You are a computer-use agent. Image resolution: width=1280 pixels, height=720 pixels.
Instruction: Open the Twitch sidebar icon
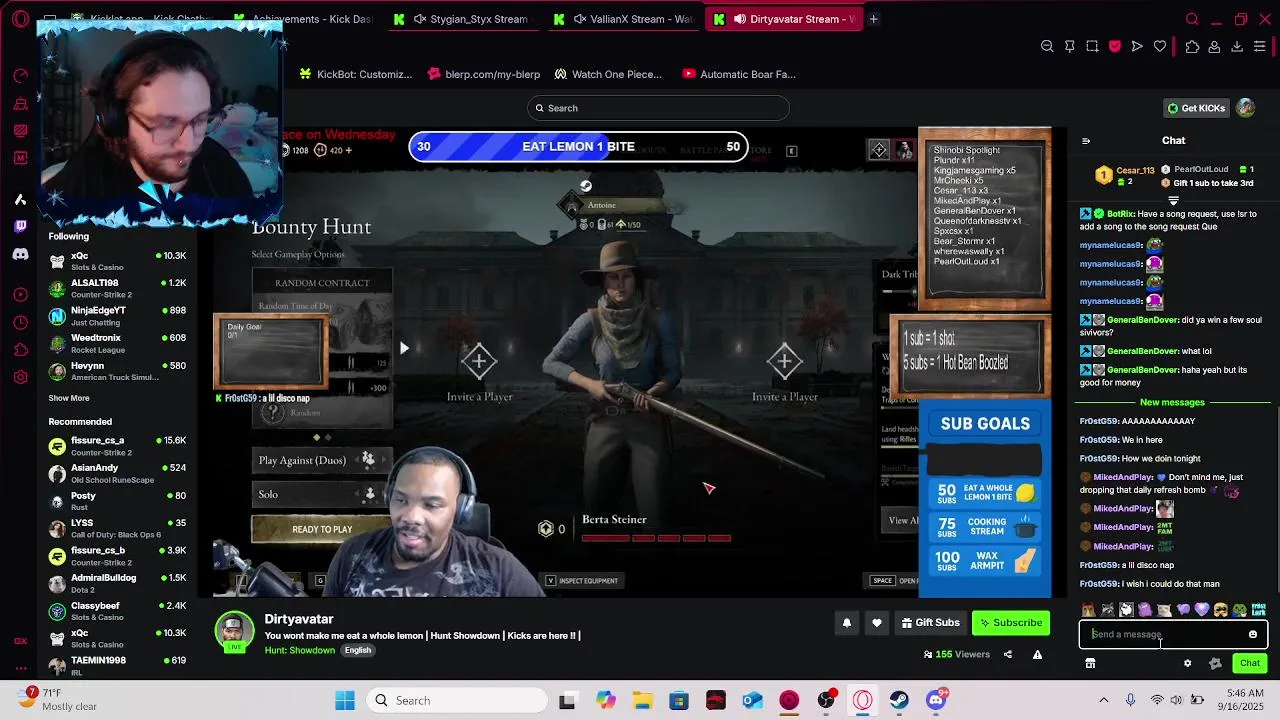point(20,227)
